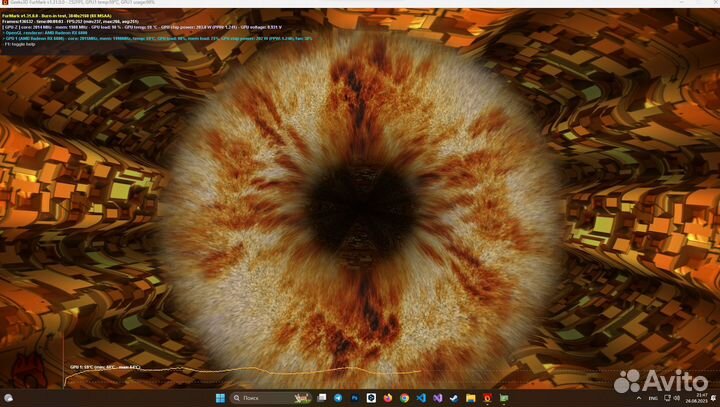The image size is (720, 407).
Task: Launch Visual Studio Code from the taskbar
Action: pos(421,398)
